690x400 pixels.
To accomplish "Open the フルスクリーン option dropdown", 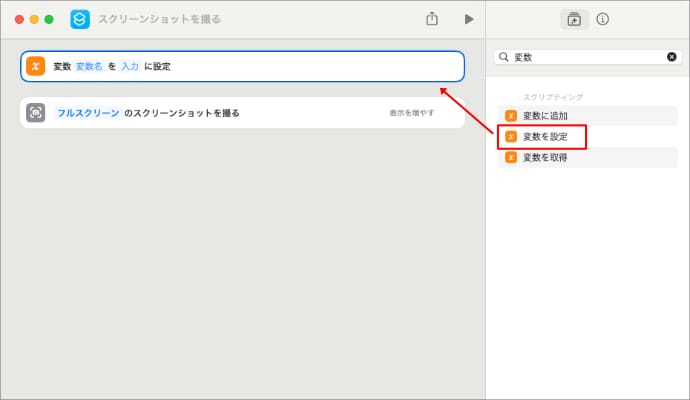I will 88,113.
